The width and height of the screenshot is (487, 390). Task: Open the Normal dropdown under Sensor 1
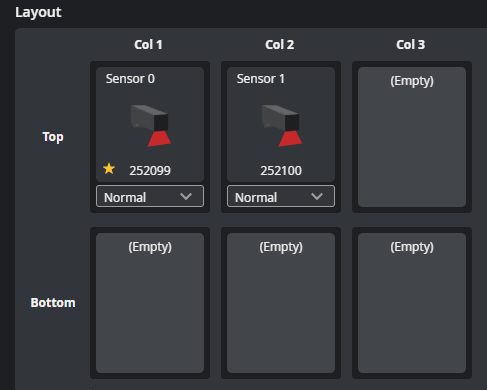point(281,196)
